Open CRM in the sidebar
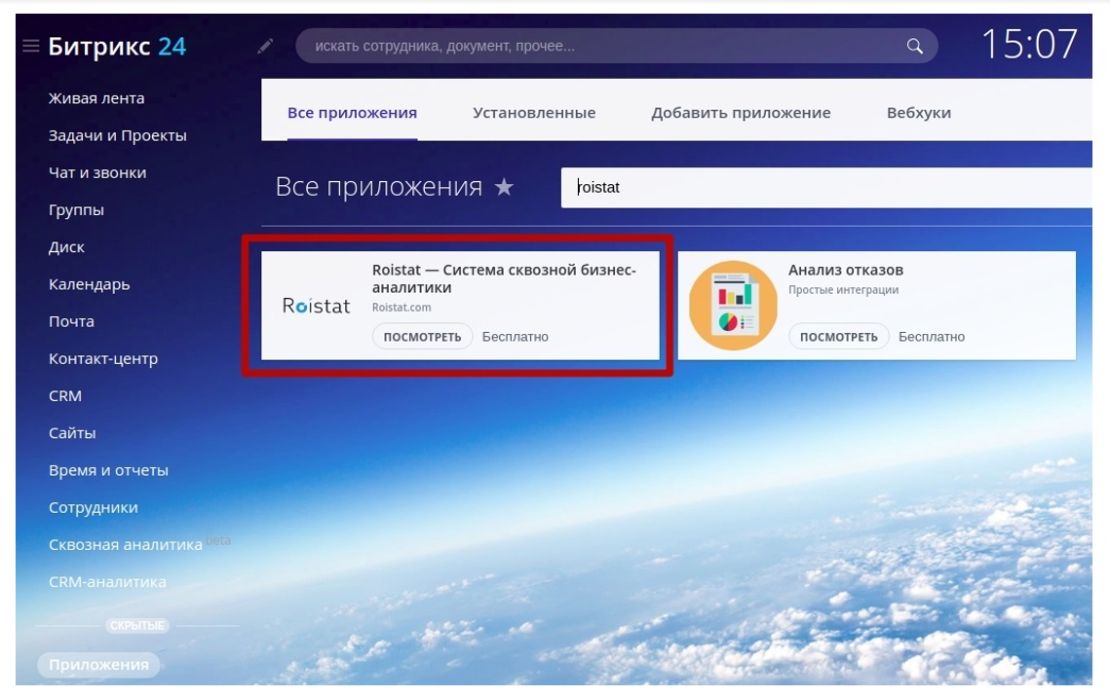 [65, 396]
